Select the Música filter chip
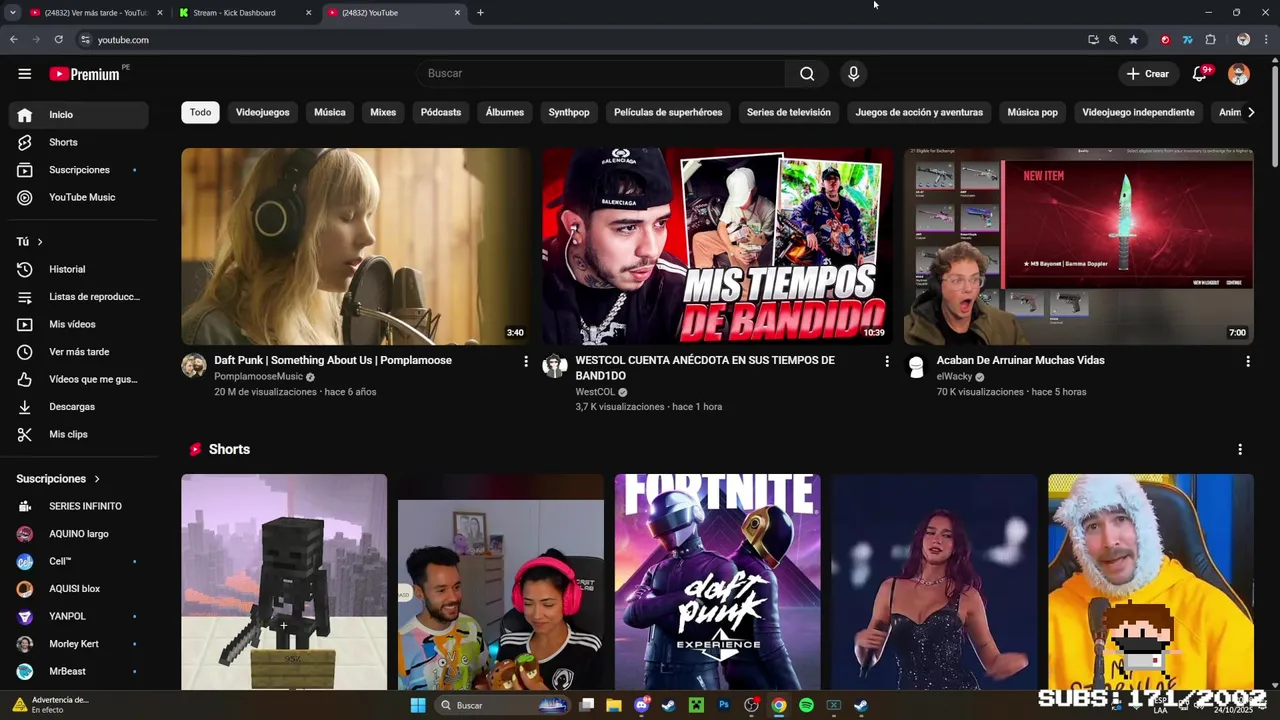Screen dimensions: 1280x720 tap(330, 112)
